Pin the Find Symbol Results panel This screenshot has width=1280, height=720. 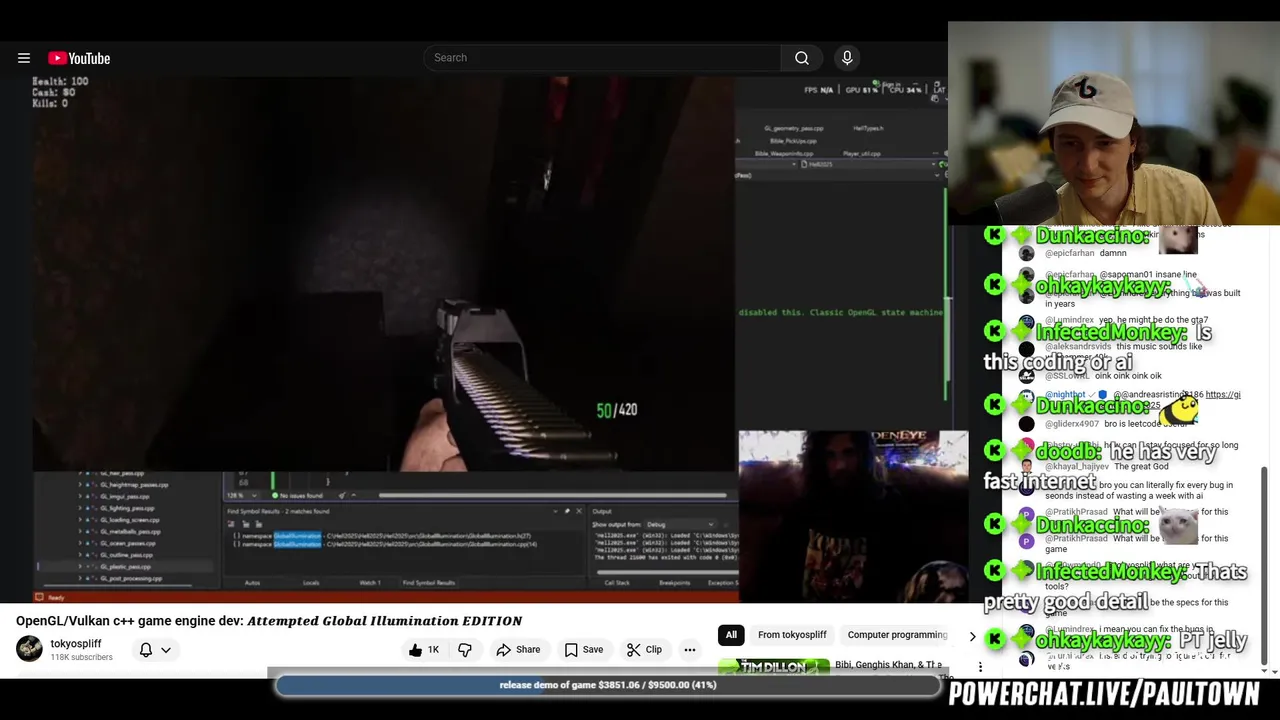(567, 511)
